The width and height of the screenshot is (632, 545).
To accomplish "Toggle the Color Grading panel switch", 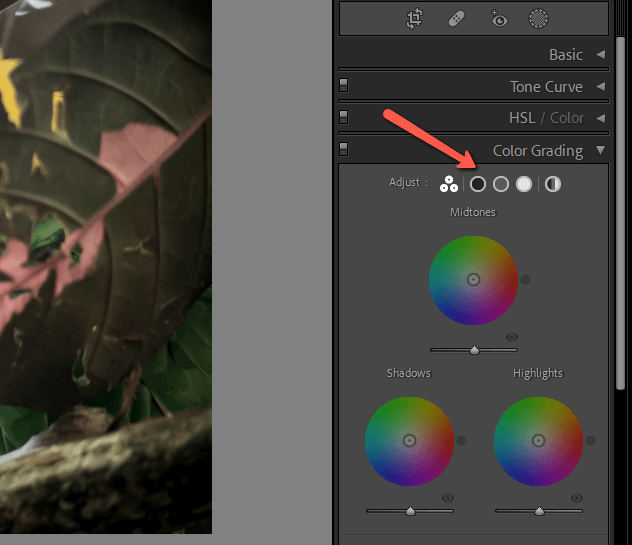I will [x=343, y=149].
